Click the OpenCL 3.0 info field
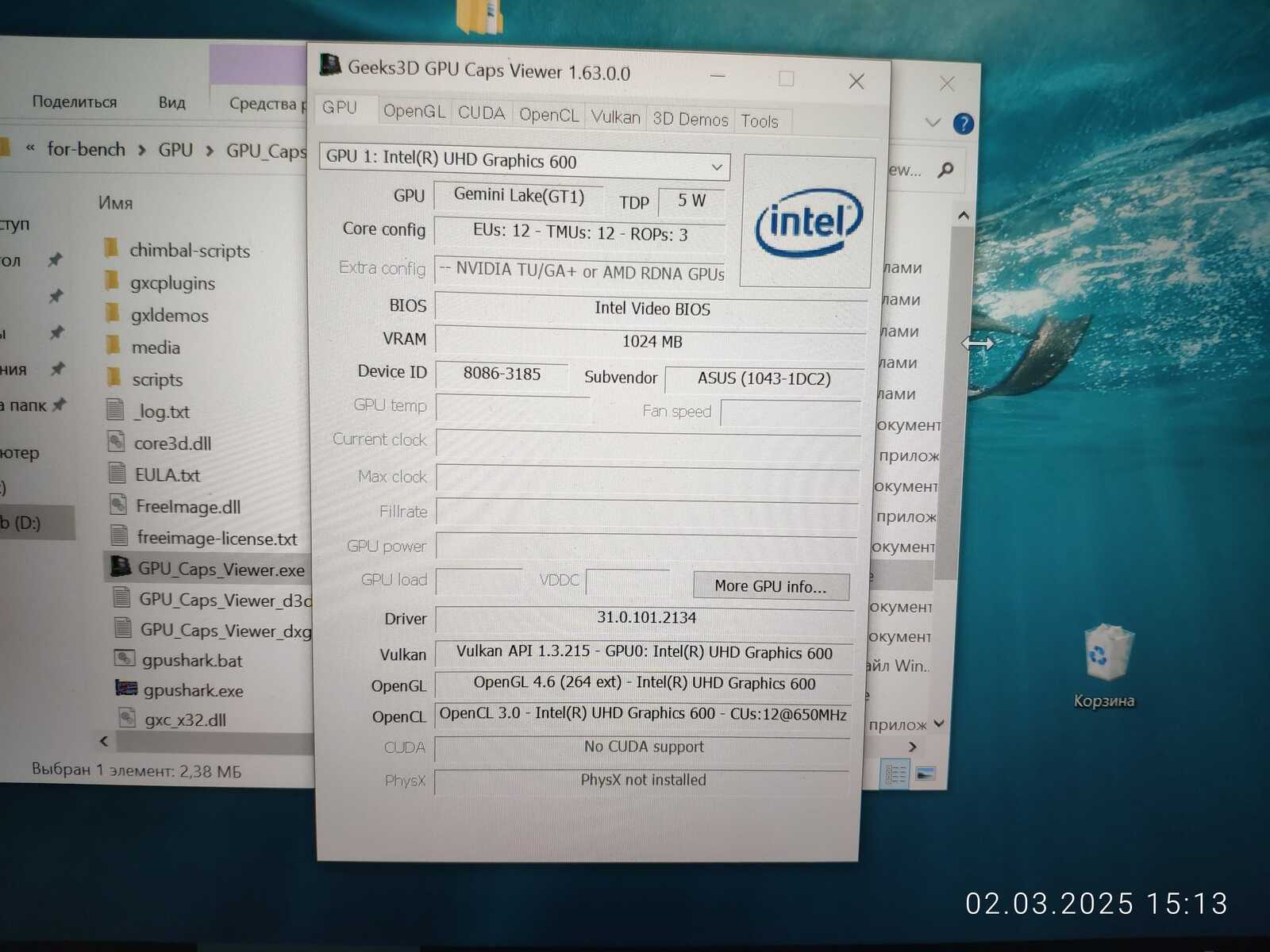The height and width of the screenshot is (952, 1270). coord(643,714)
